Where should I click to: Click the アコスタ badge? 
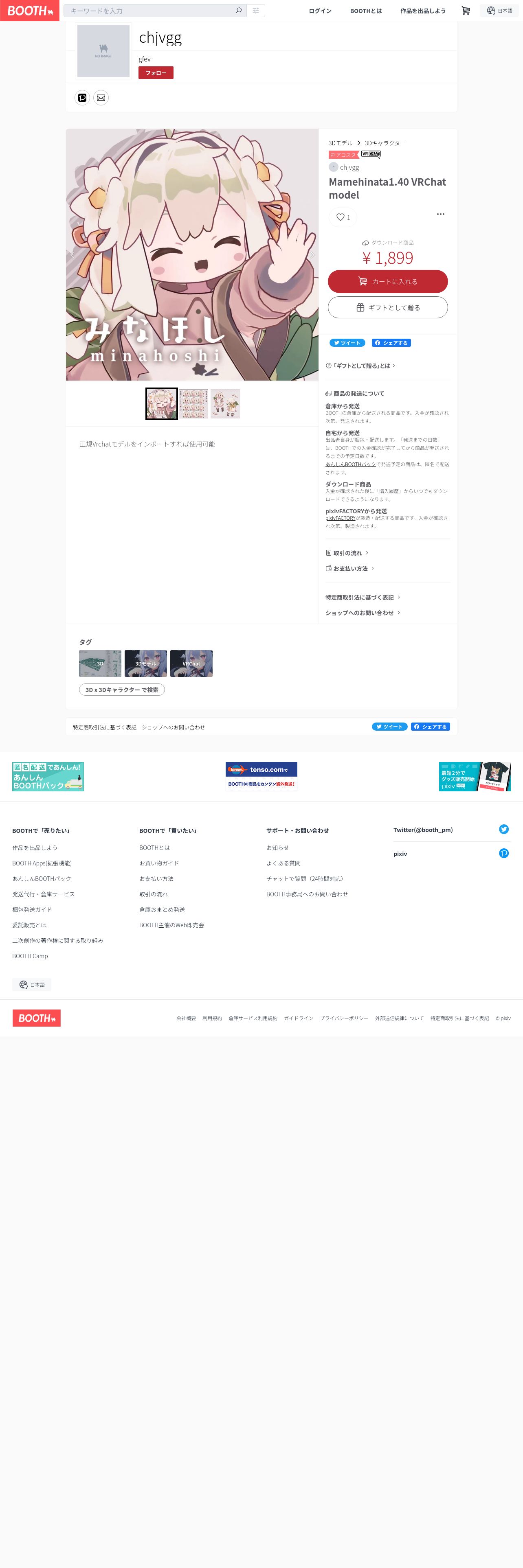pyautogui.click(x=343, y=155)
